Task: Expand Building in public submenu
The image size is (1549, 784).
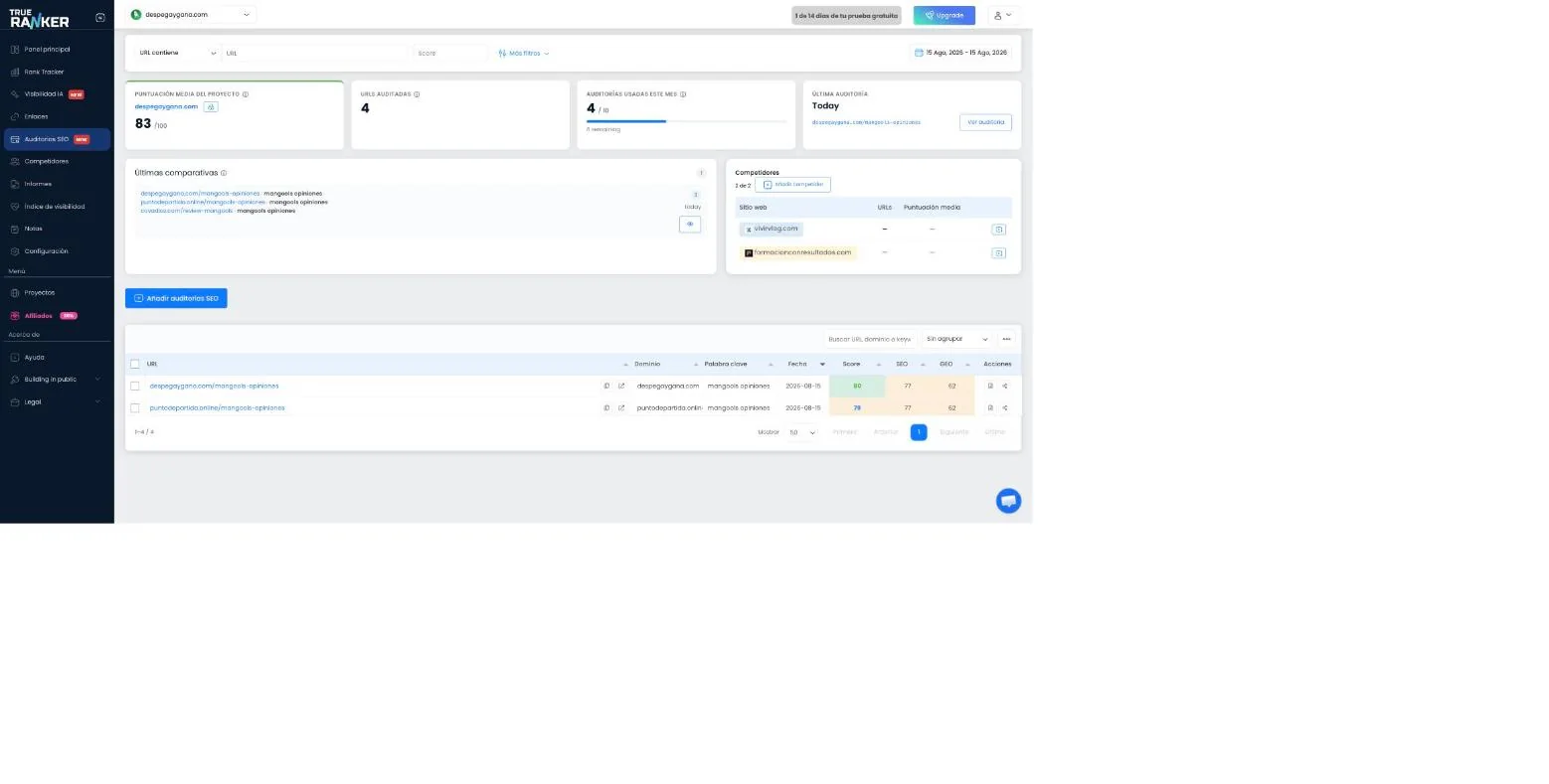Action: click(56, 380)
